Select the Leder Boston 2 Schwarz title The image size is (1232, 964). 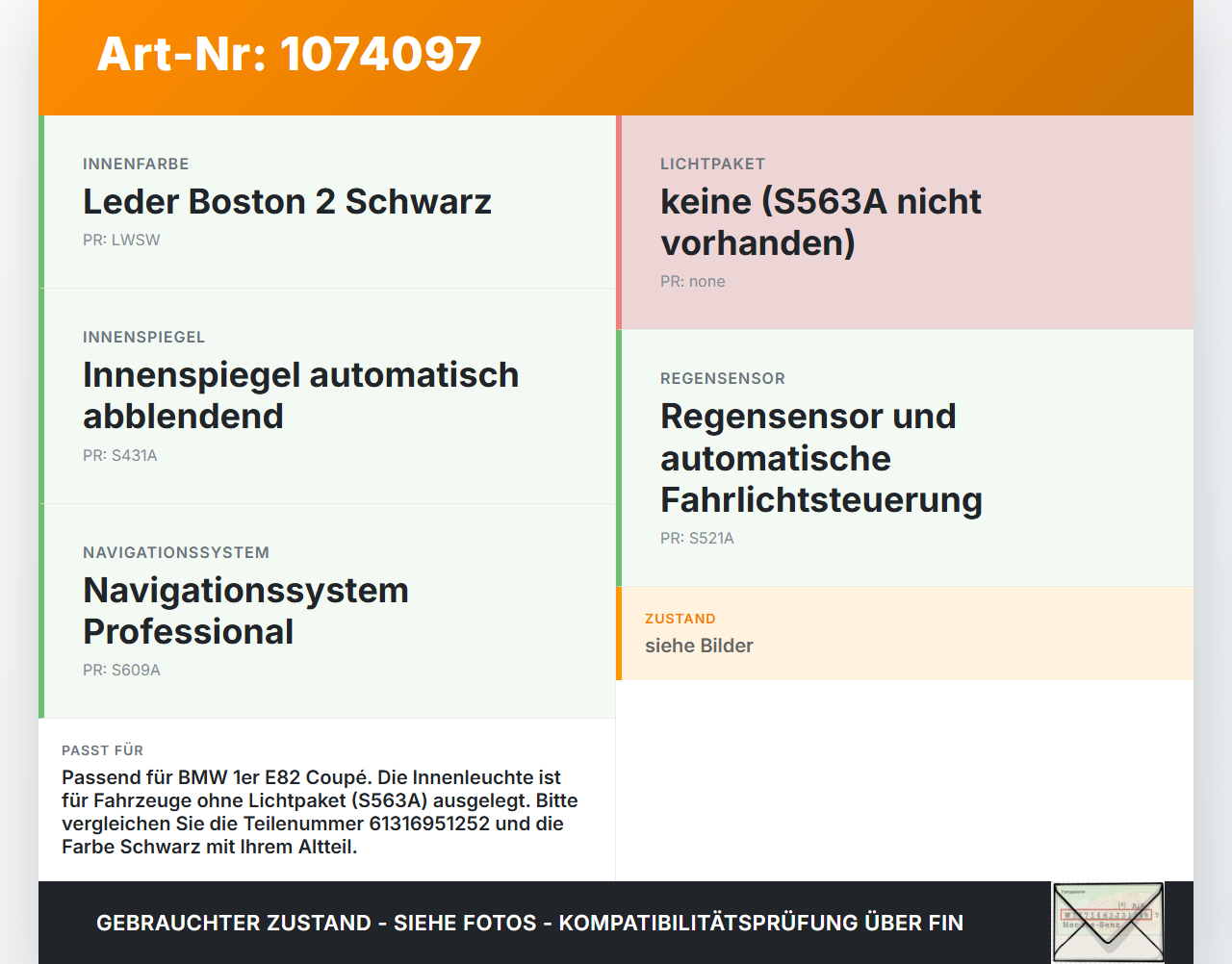tap(287, 202)
